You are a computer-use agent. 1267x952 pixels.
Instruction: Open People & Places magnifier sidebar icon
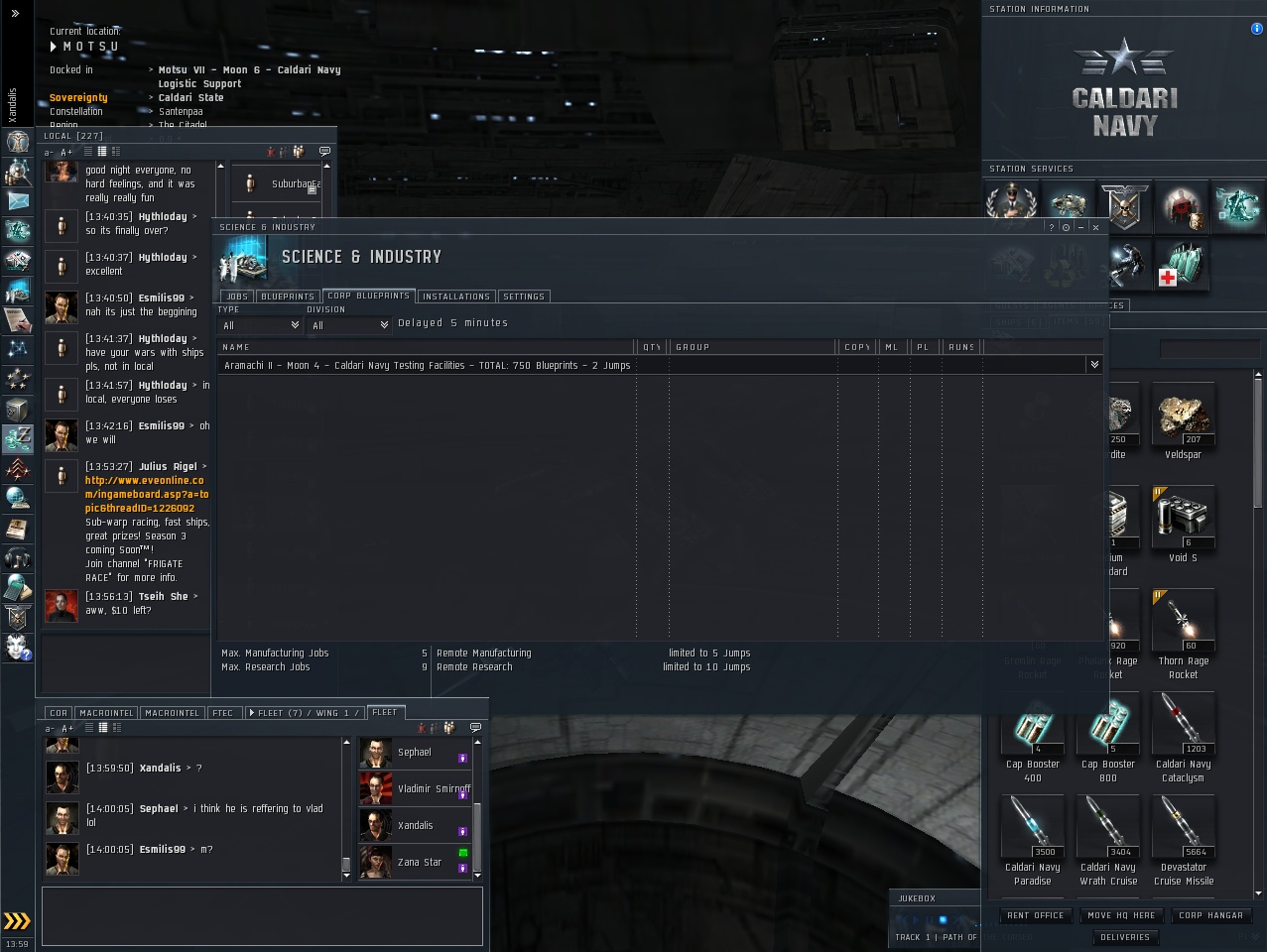[x=17, y=172]
